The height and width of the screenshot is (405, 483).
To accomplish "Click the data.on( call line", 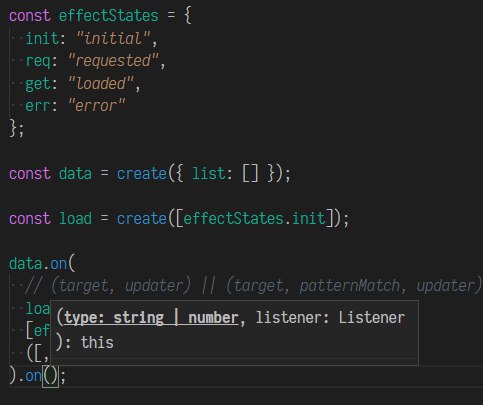I will point(42,264).
